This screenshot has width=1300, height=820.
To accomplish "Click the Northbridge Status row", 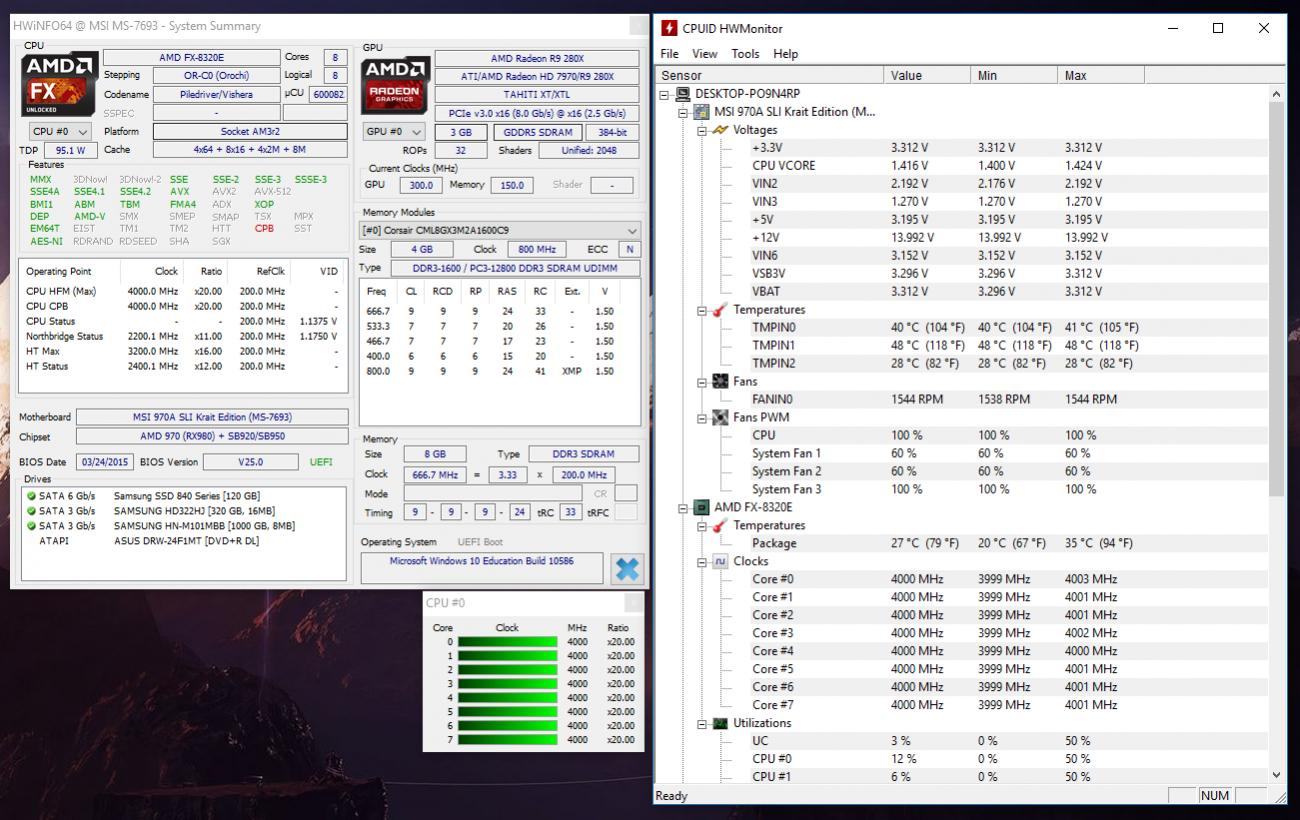I will pos(184,336).
